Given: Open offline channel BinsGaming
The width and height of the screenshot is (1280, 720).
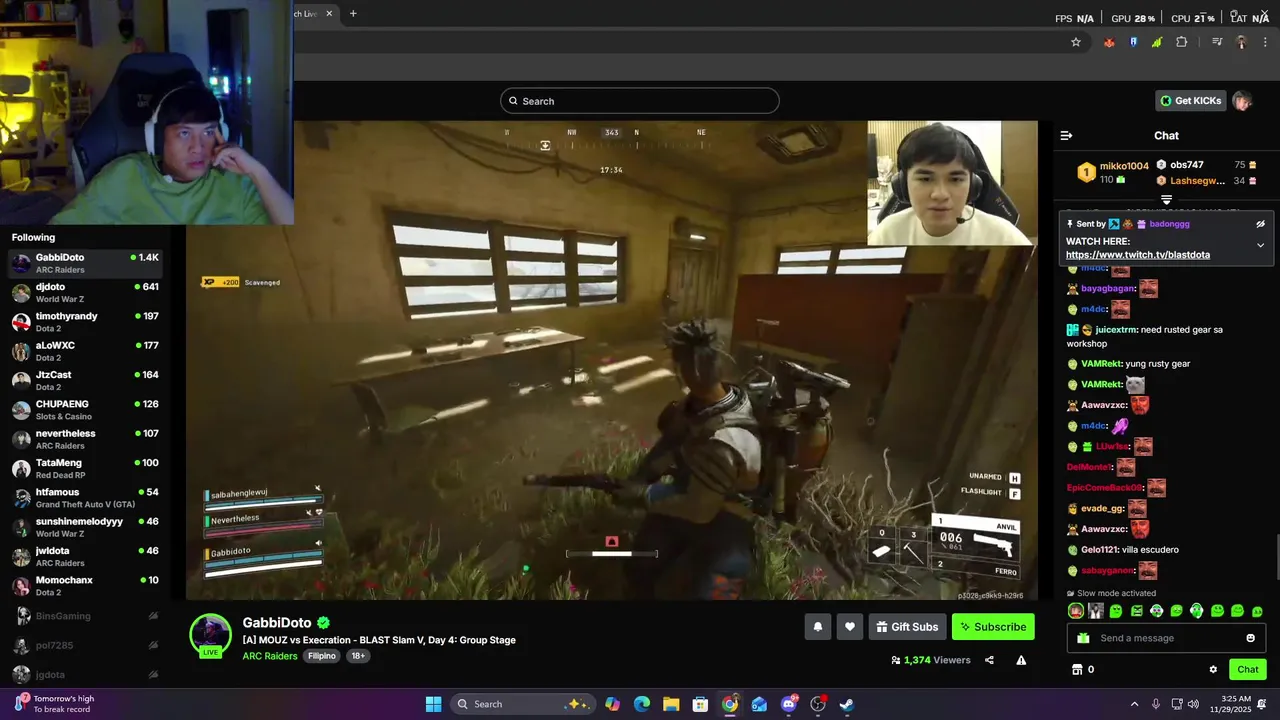Looking at the screenshot, I should click(85, 616).
